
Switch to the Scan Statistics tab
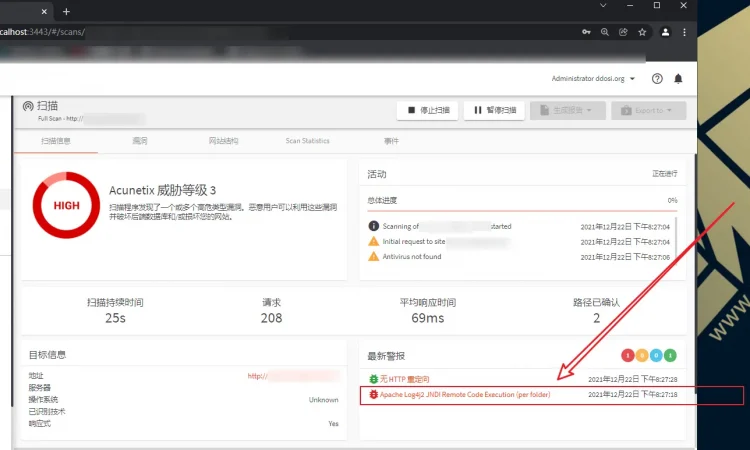pos(308,141)
